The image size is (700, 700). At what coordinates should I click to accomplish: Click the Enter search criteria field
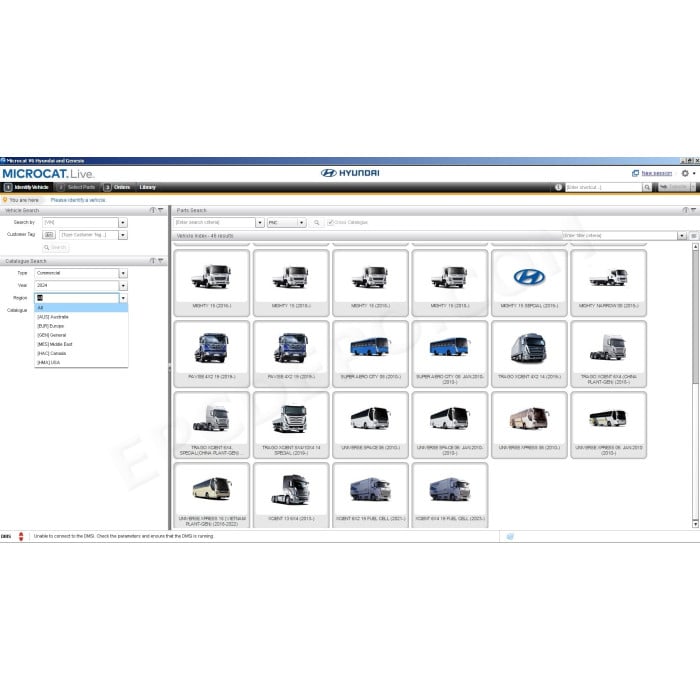click(x=214, y=222)
